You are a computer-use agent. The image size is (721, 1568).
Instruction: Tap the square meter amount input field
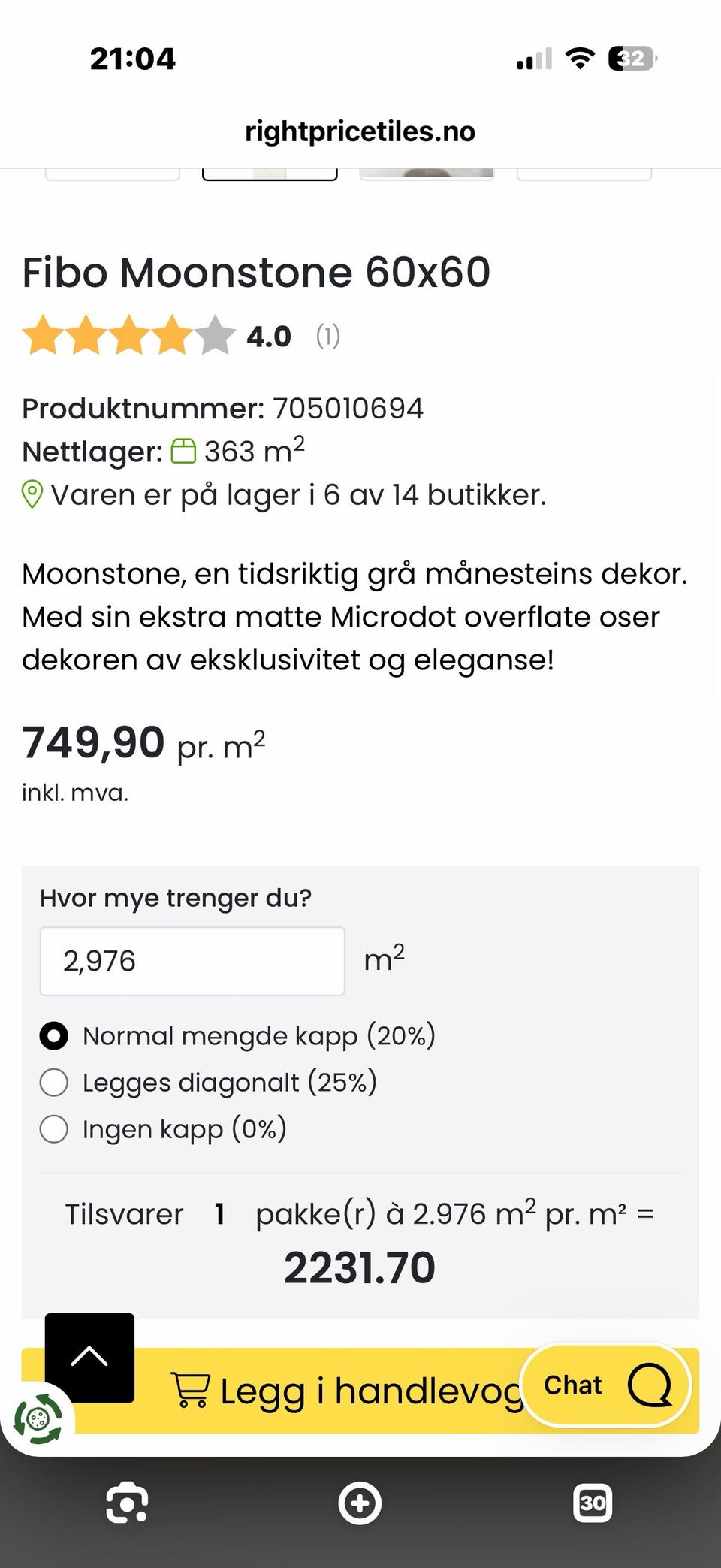click(x=192, y=961)
